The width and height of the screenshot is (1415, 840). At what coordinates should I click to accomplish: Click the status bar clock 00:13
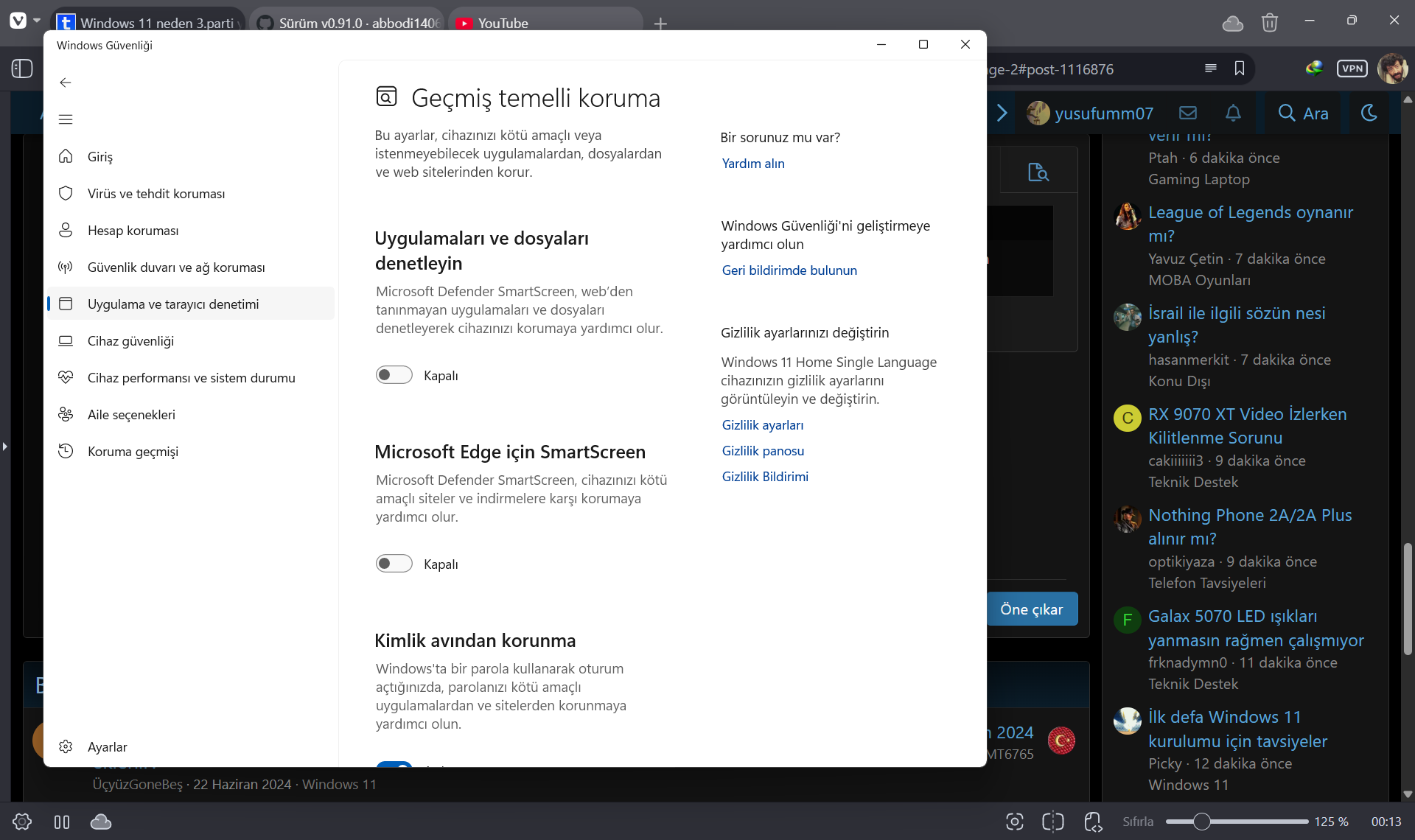pos(1386,822)
